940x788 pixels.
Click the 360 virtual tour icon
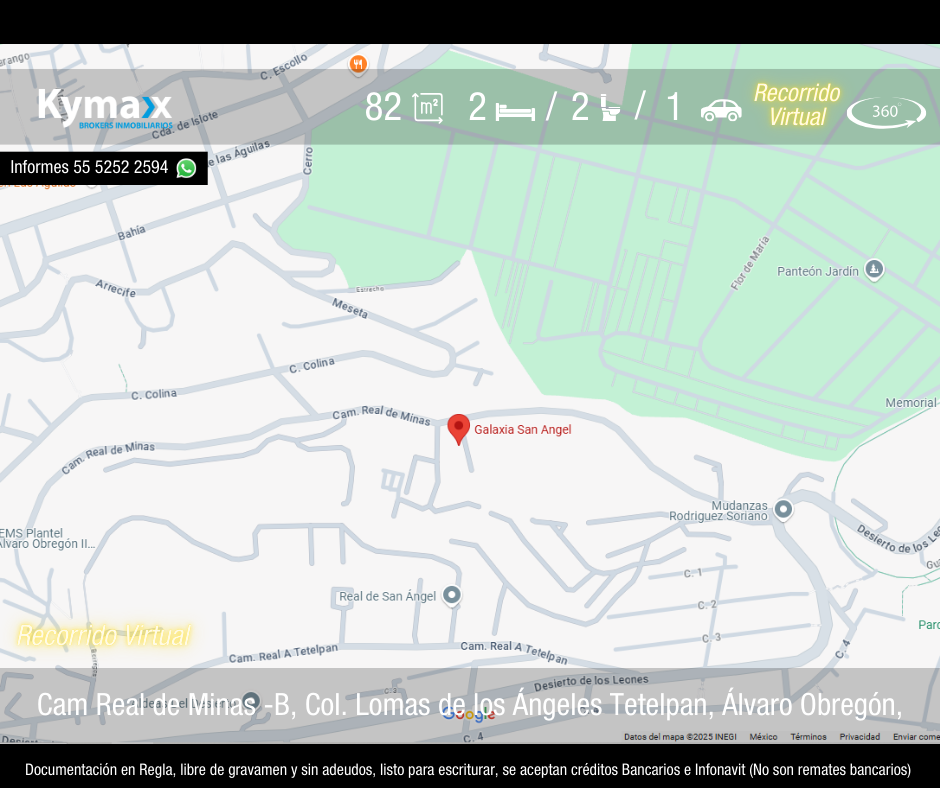pyautogui.click(x=886, y=112)
